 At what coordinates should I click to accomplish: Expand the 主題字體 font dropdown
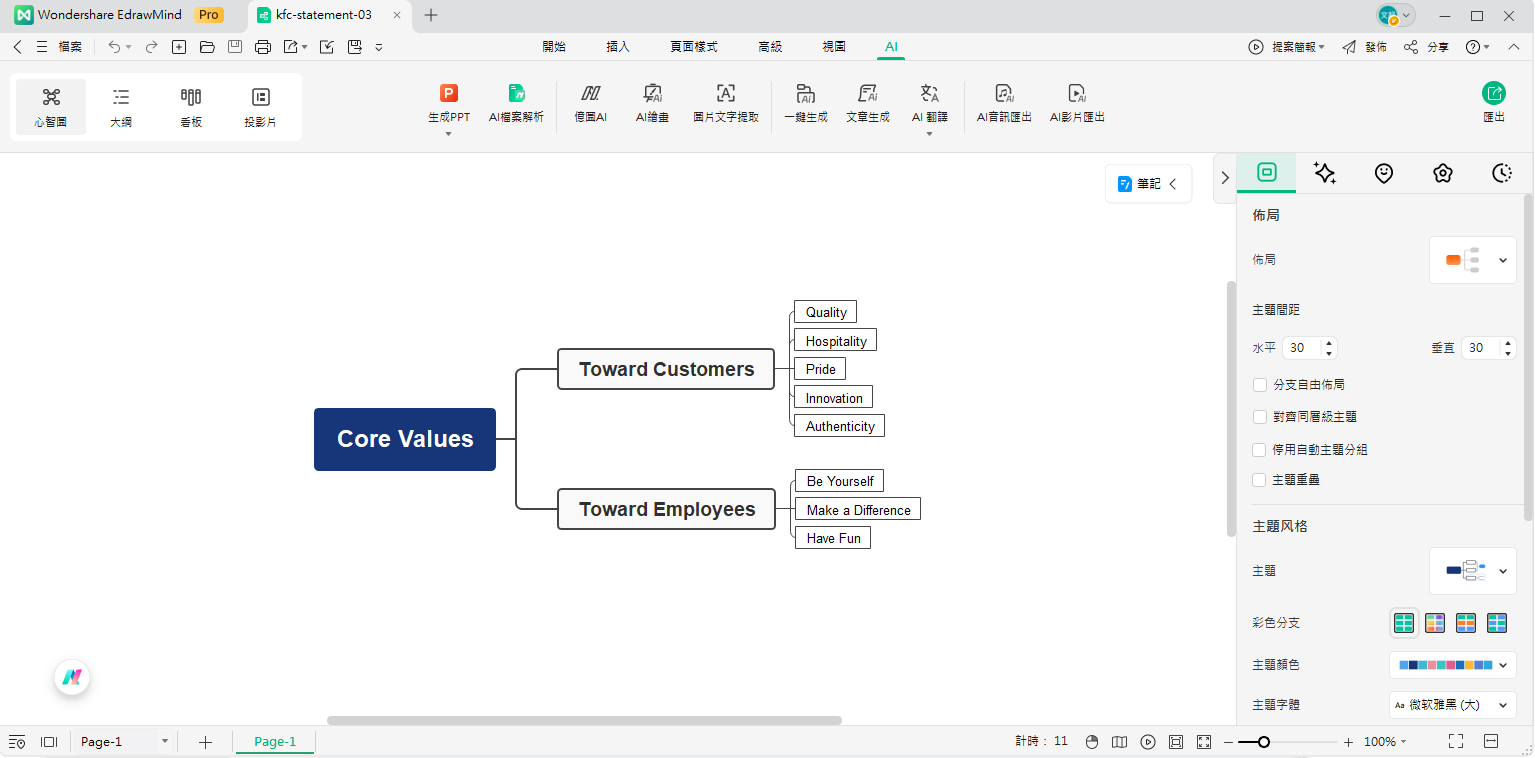pyautogui.click(x=1452, y=705)
